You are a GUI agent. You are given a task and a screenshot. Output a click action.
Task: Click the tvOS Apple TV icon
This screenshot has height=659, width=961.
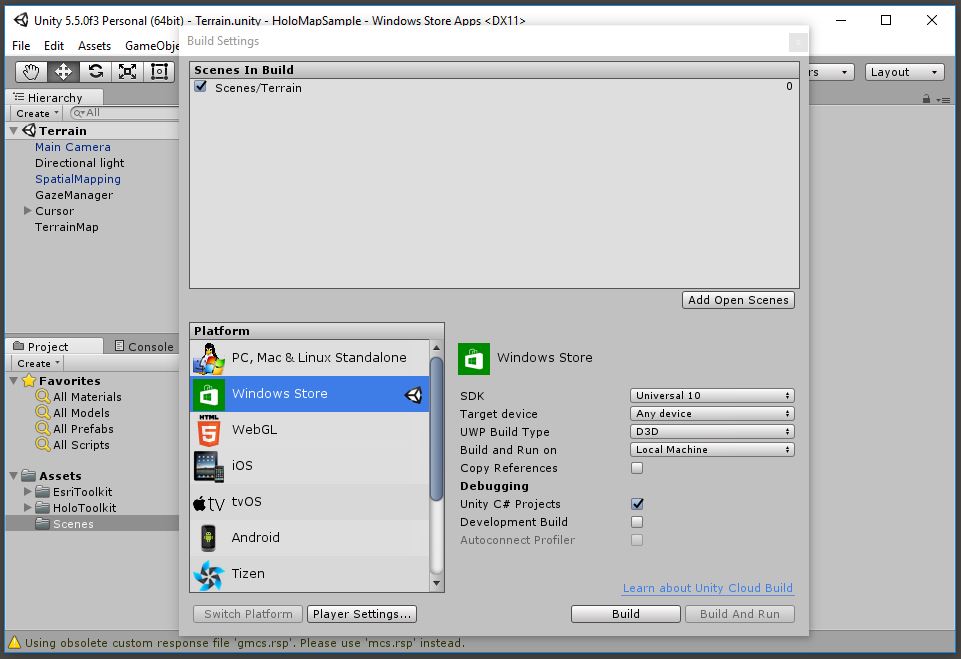(x=208, y=503)
